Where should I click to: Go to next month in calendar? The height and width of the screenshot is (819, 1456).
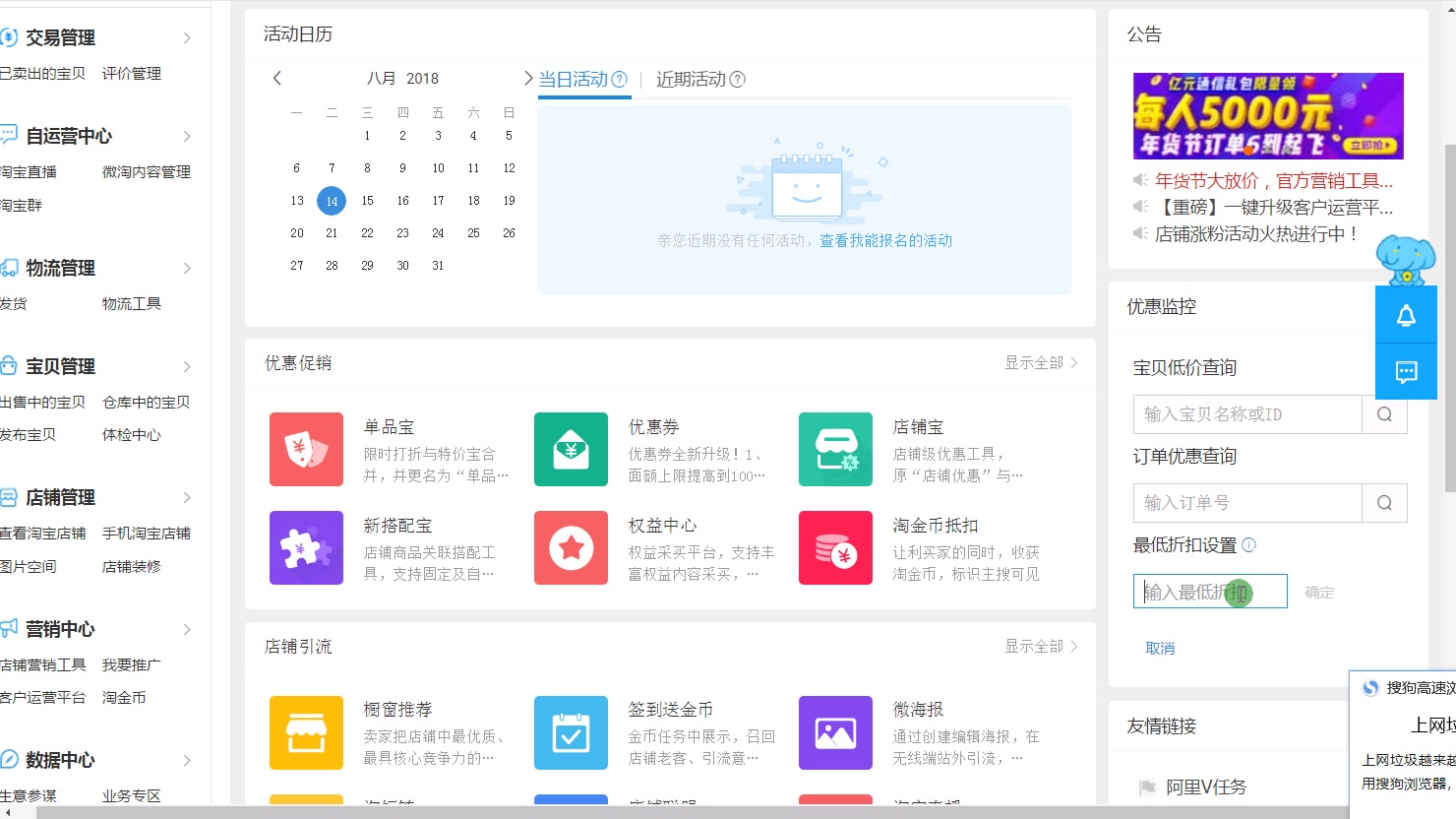pyautogui.click(x=527, y=78)
